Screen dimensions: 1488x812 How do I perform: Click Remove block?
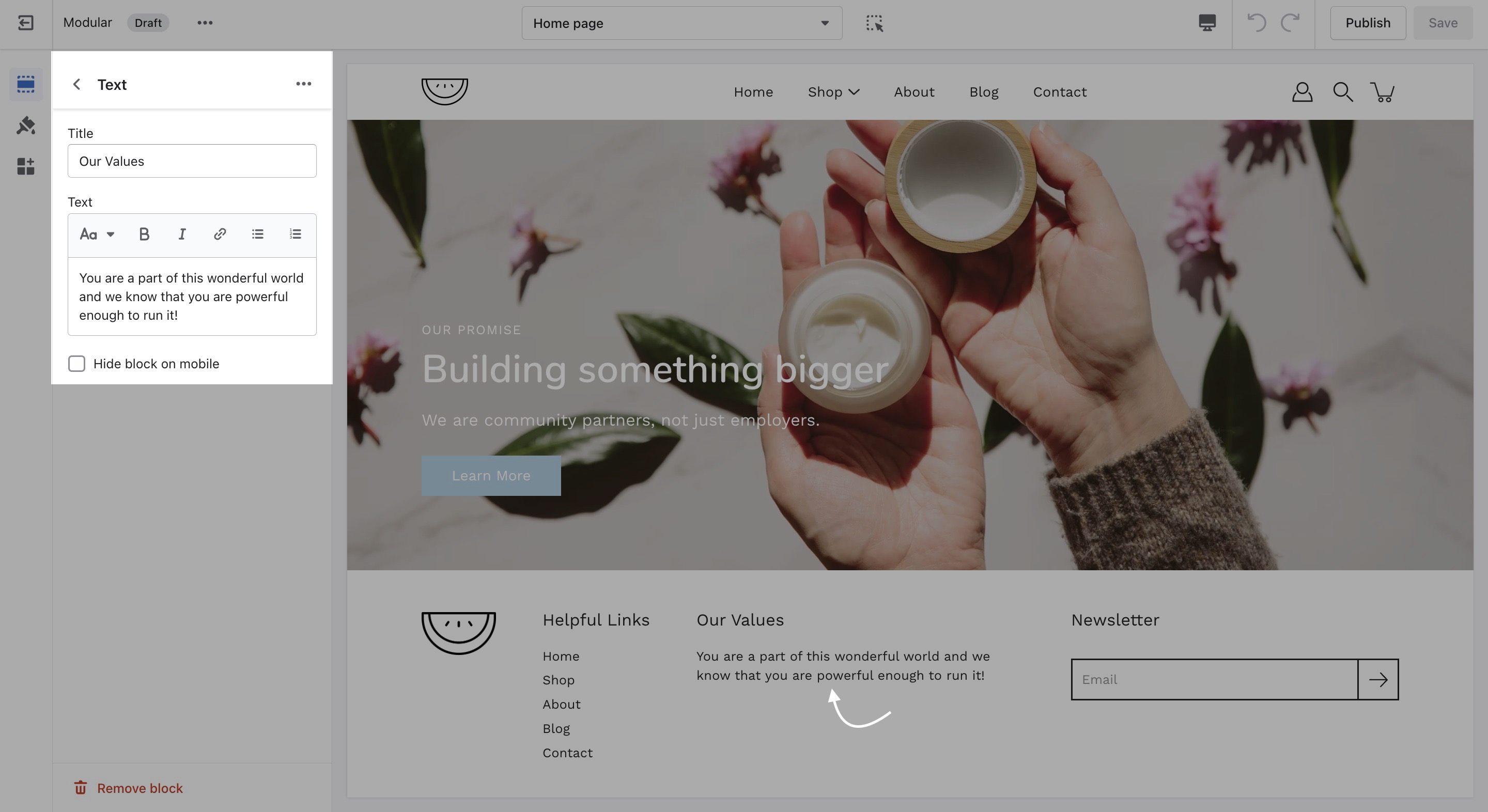128,788
